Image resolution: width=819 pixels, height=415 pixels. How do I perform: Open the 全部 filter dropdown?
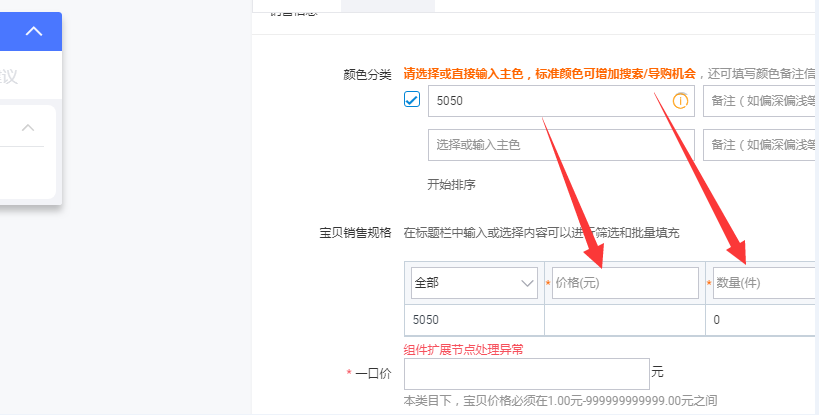474,283
